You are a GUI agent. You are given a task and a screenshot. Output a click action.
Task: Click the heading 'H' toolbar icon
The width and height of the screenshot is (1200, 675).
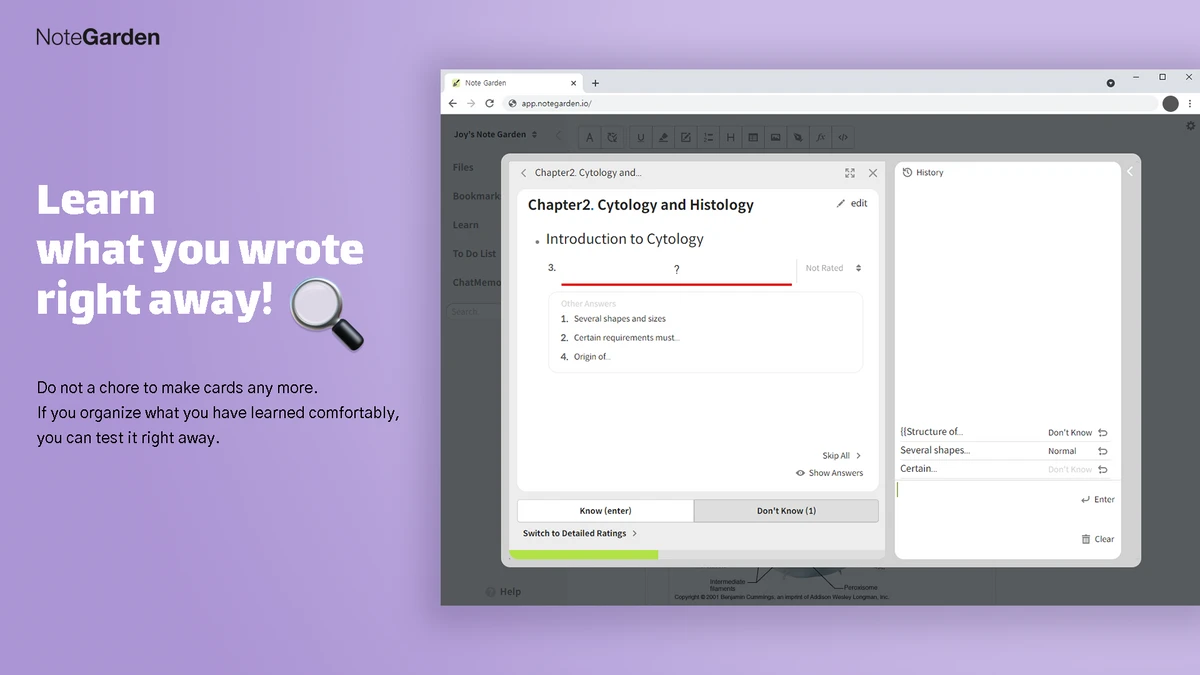tap(730, 138)
